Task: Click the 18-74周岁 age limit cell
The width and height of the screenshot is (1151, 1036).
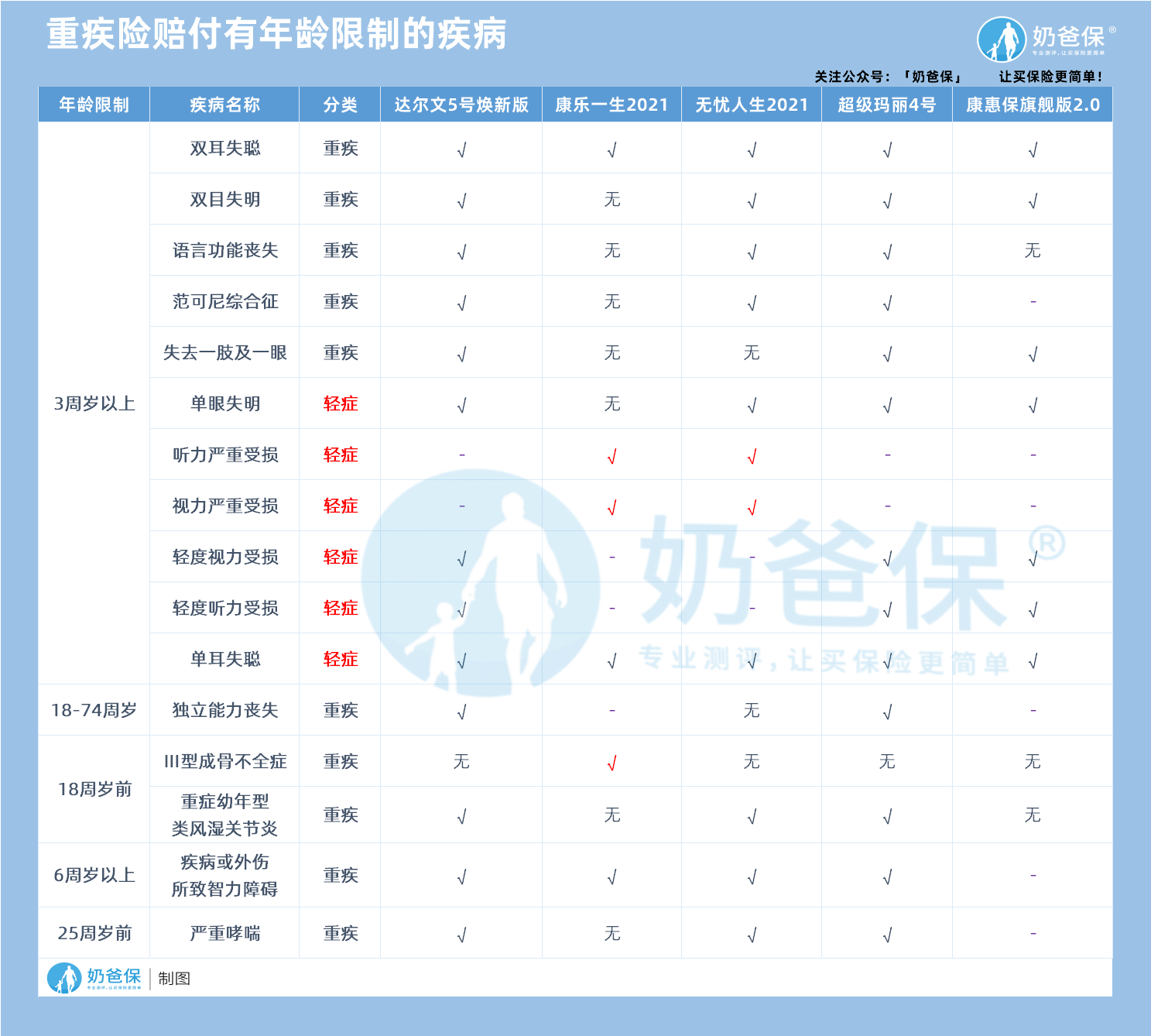Action: click(94, 710)
